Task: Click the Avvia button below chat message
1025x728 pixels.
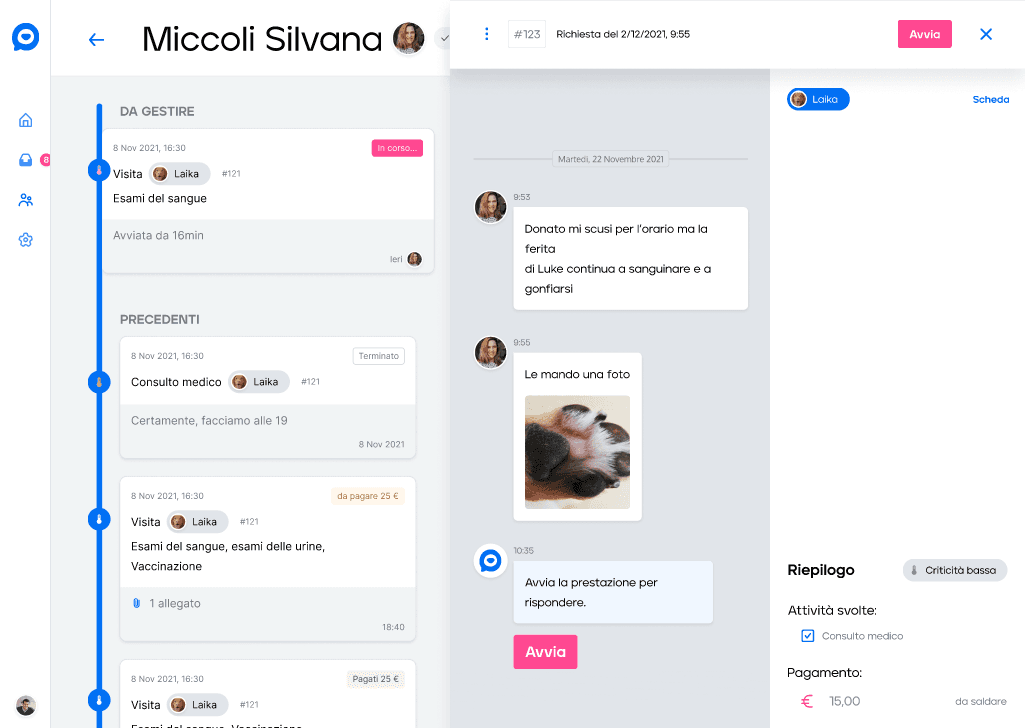Action: pyautogui.click(x=545, y=652)
